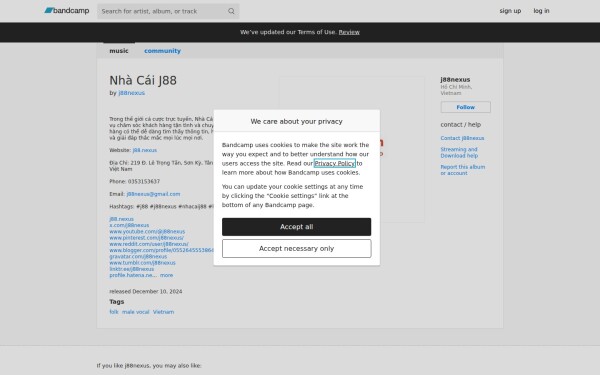600x375 pixels.
Task: Open the profile.hatena.ne link
Action: pyautogui.click(x=133, y=275)
